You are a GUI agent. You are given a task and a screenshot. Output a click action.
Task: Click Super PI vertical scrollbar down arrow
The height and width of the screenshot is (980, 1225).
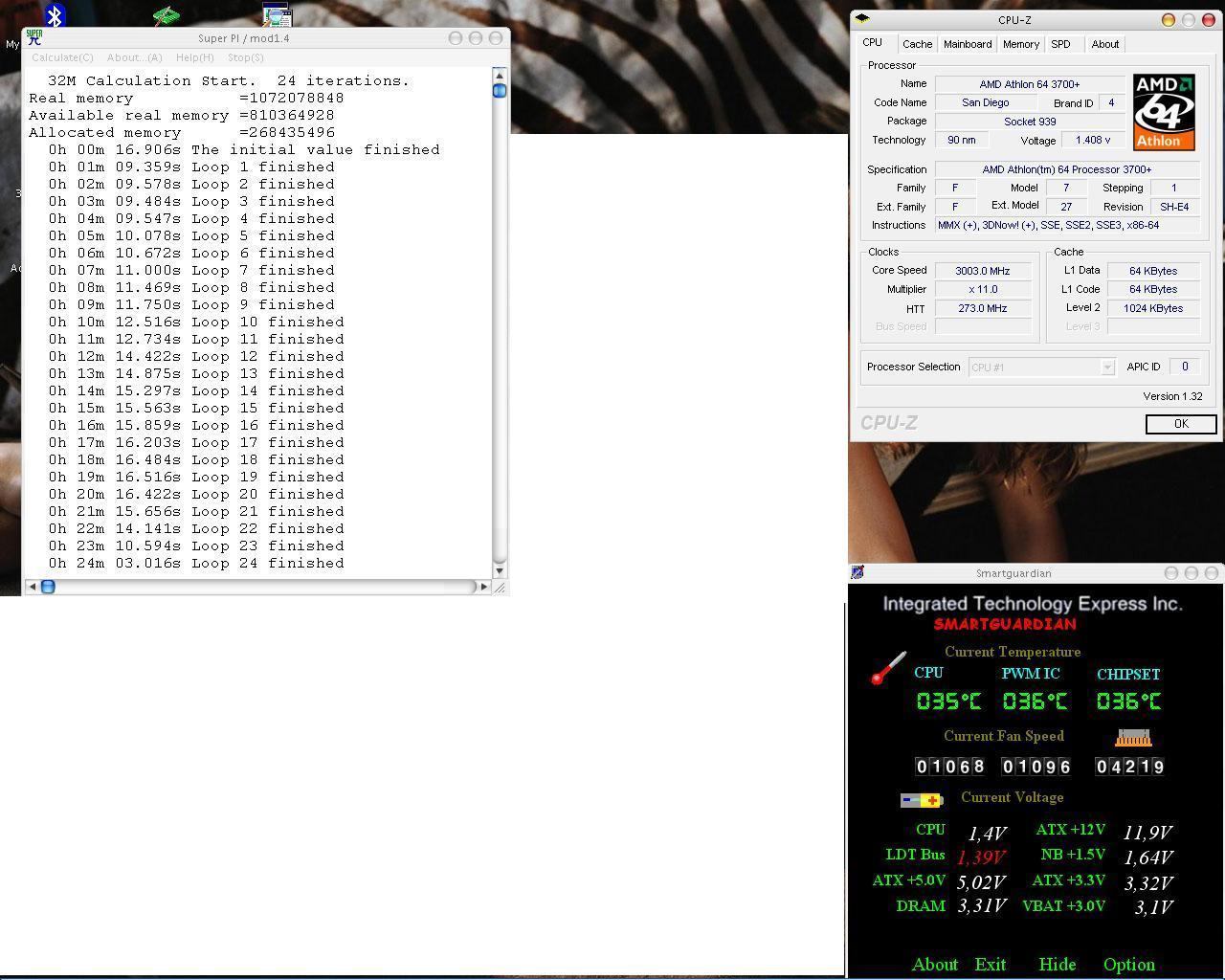(x=499, y=570)
